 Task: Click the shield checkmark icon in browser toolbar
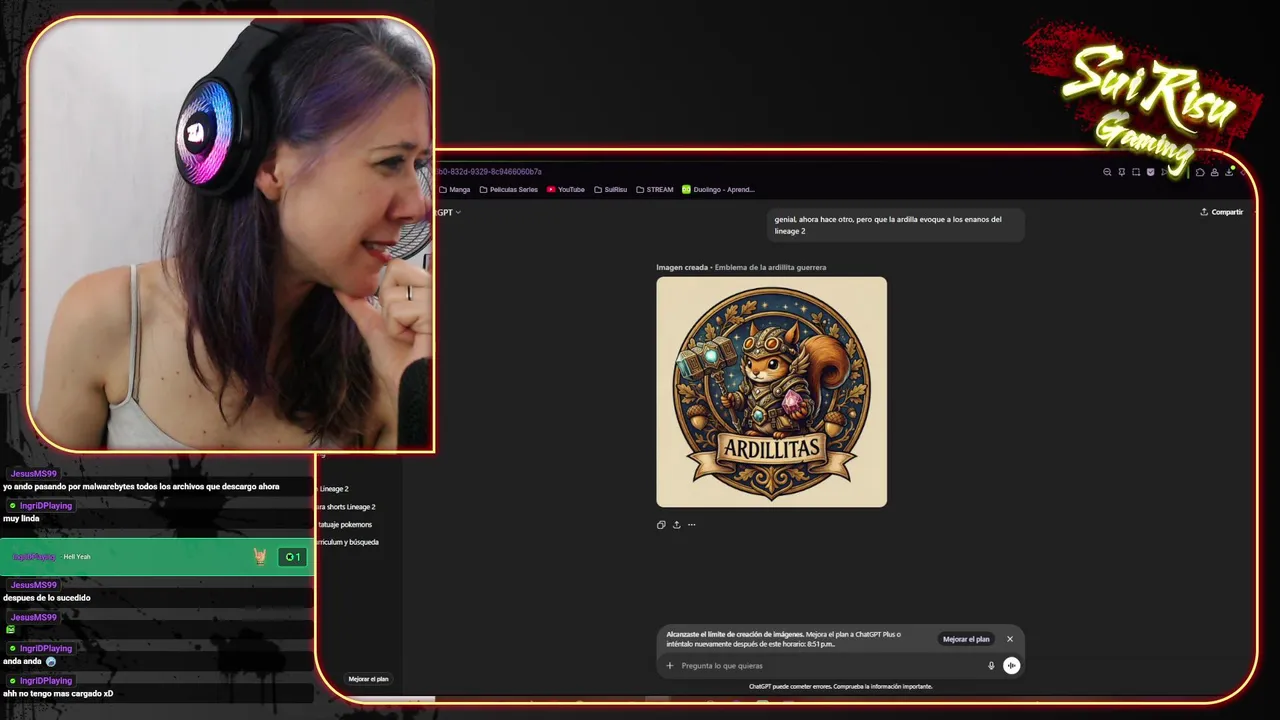click(1151, 172)
